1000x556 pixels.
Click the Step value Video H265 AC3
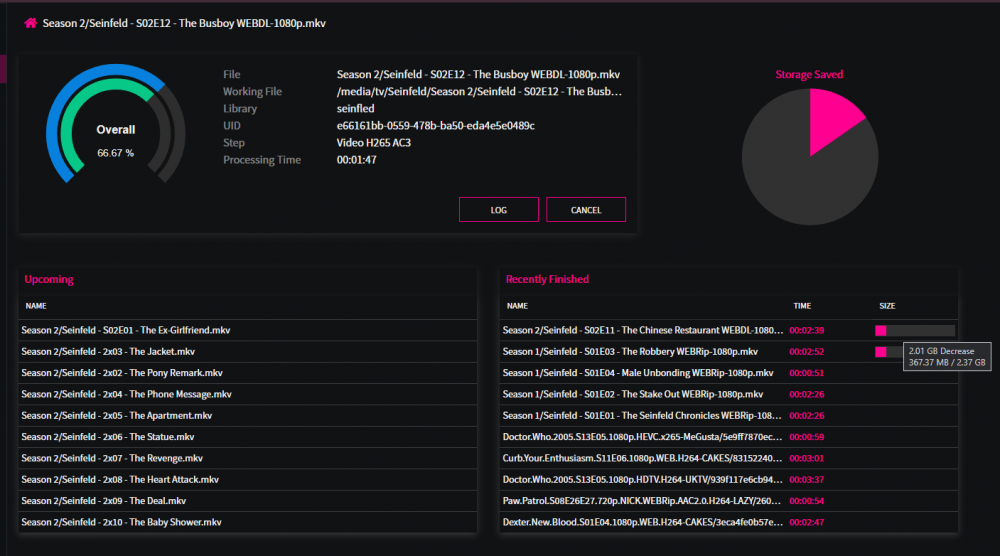coord(374,143)
